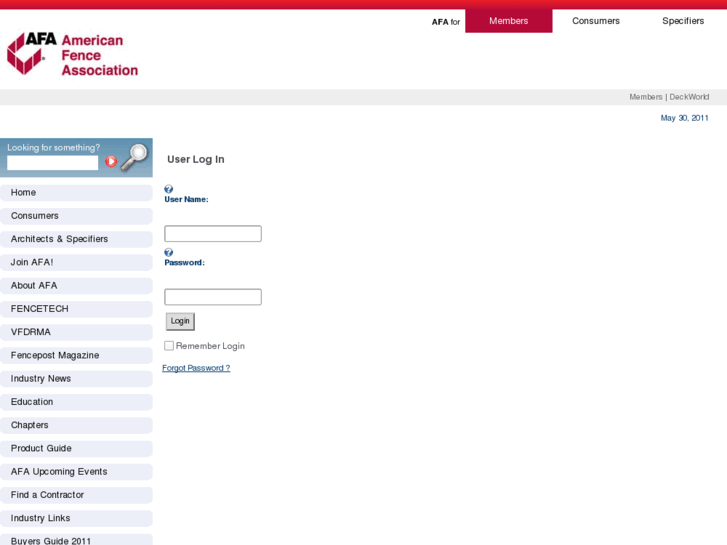Open the Buyers Guide 2011 item
Image resolution: width=727 pixels, height=545 pixels.
click(x=77, y=540)
